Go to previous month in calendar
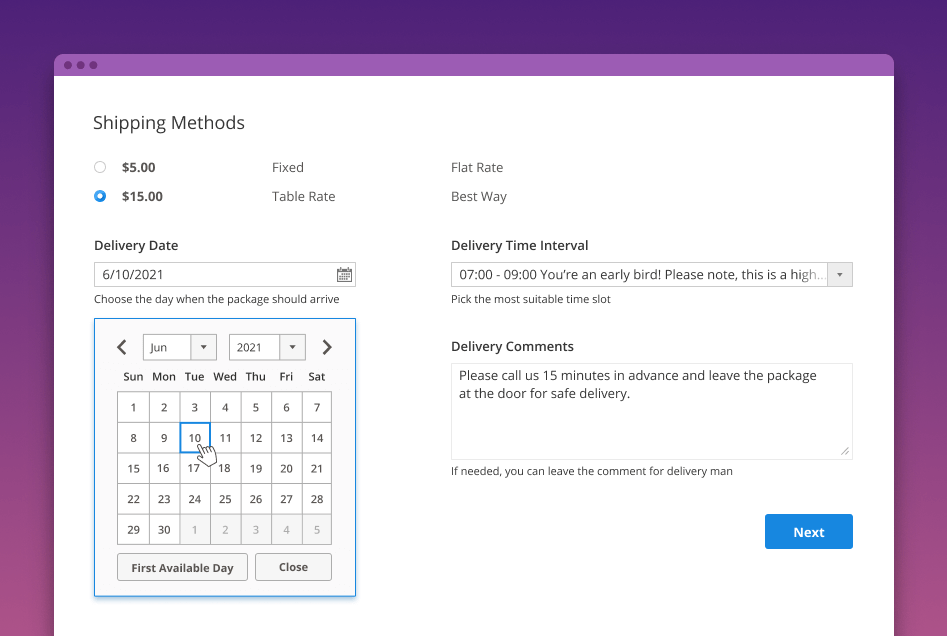947x636 pixels. (x=122, y=347)
